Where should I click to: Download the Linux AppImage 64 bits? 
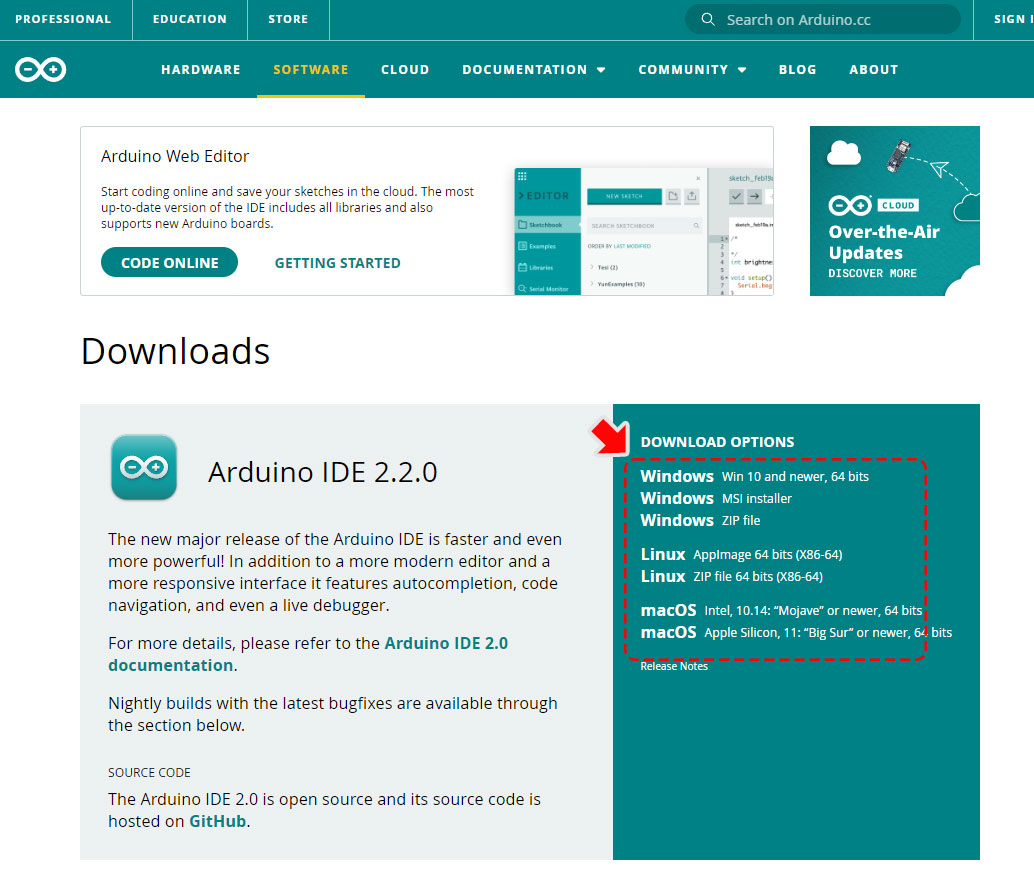[741, 554]
